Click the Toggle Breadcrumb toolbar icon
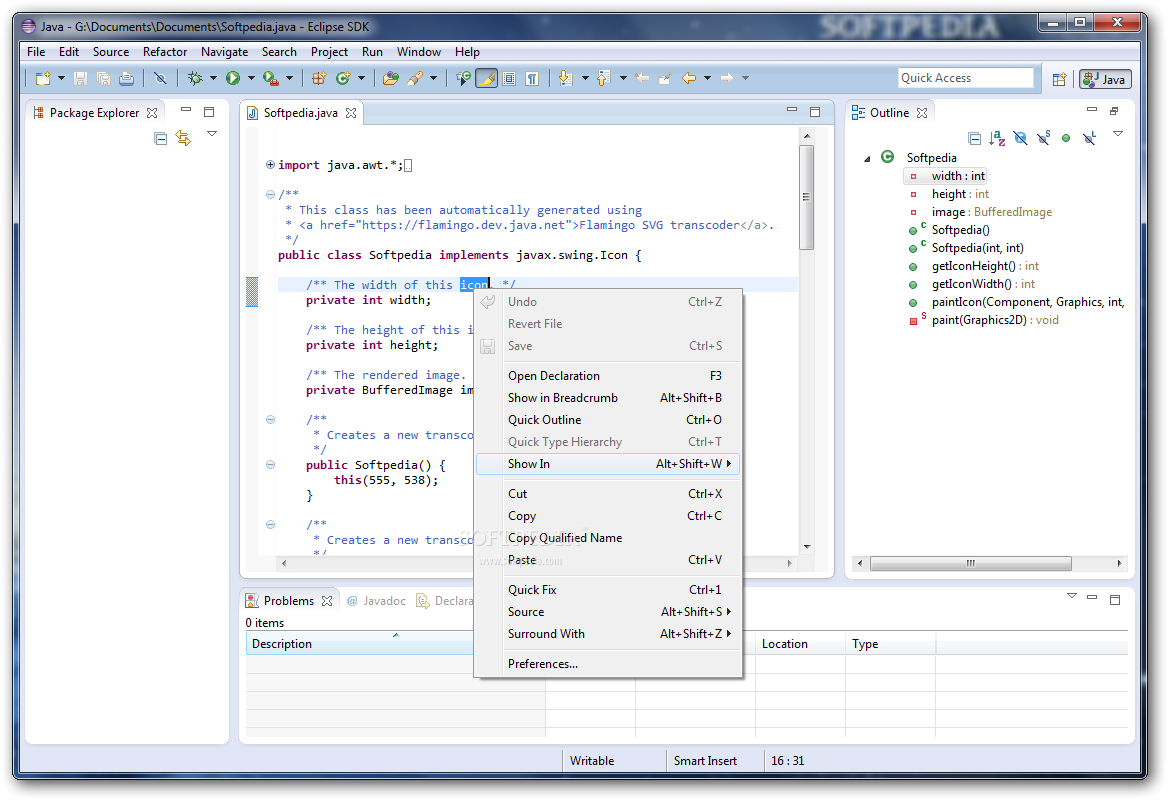This screenshot has height=800, width=1168. point(463,78)
